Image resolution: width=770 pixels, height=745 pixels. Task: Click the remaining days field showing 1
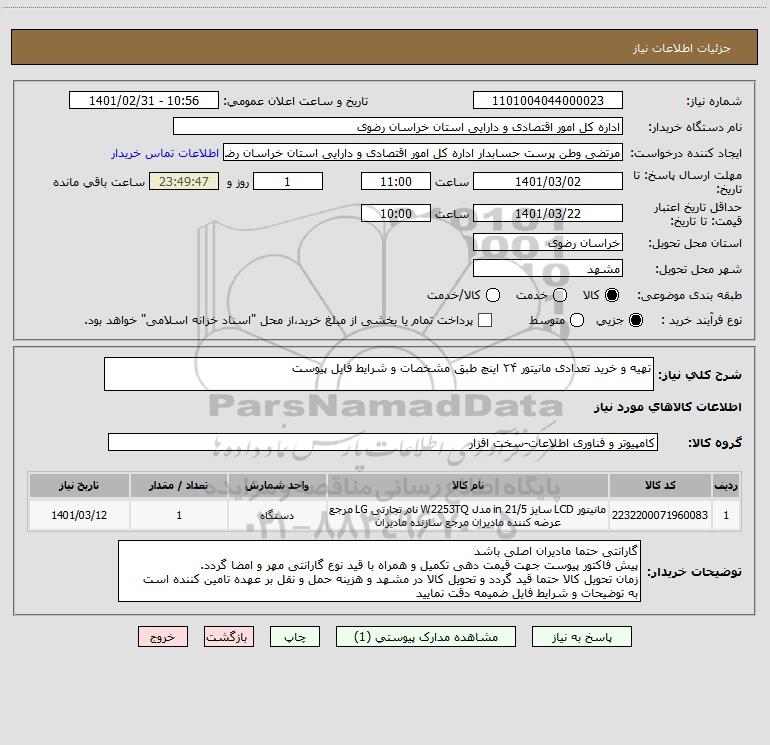click(288, 182)
